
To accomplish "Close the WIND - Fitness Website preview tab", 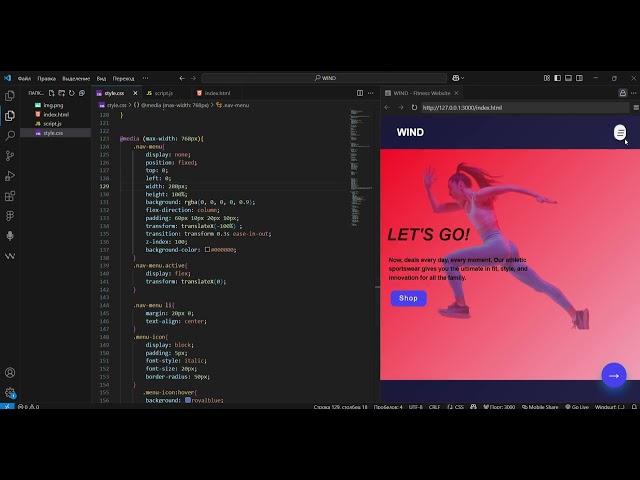I will tap(456, 93).
